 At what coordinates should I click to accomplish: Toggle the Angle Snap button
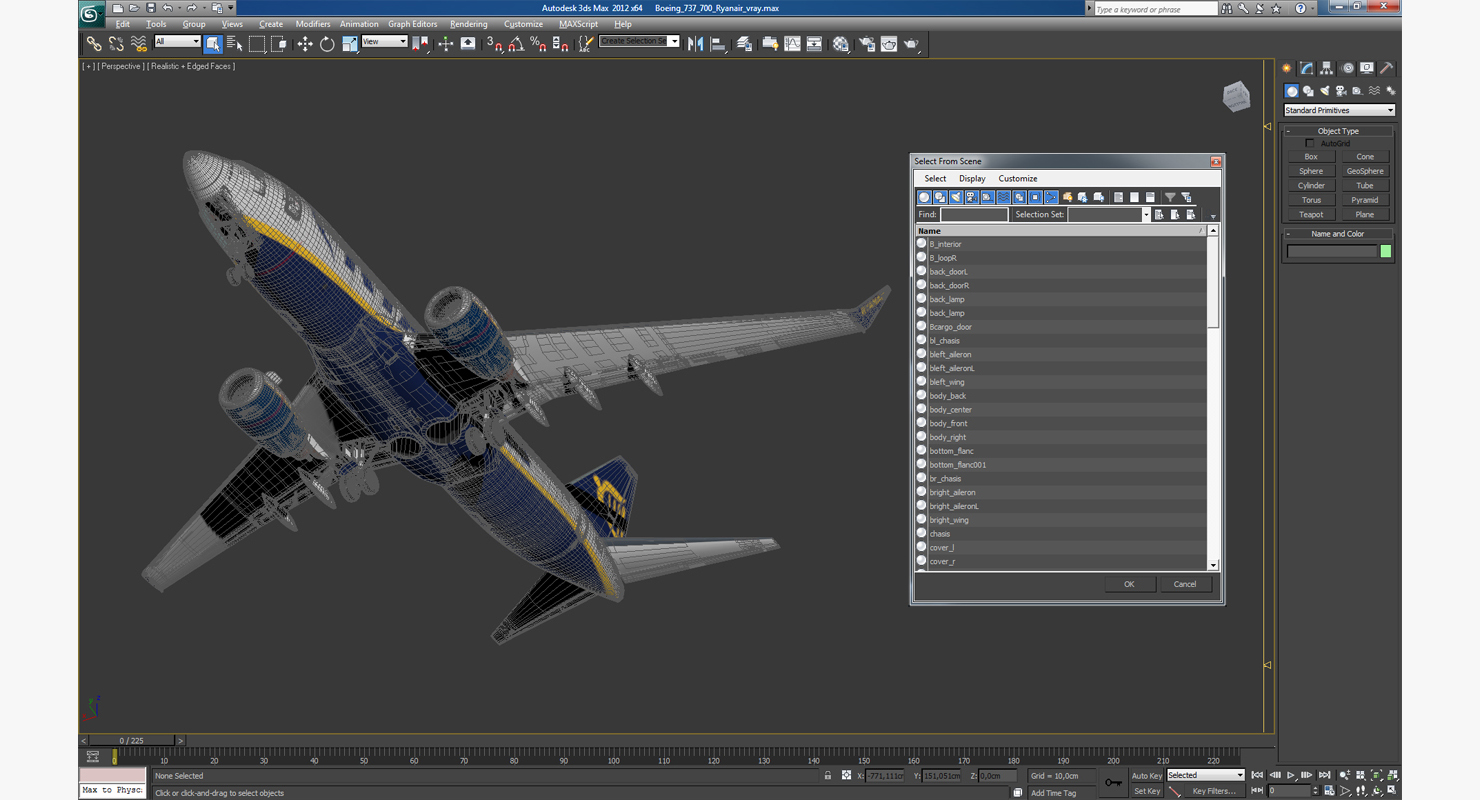[516, 44]
